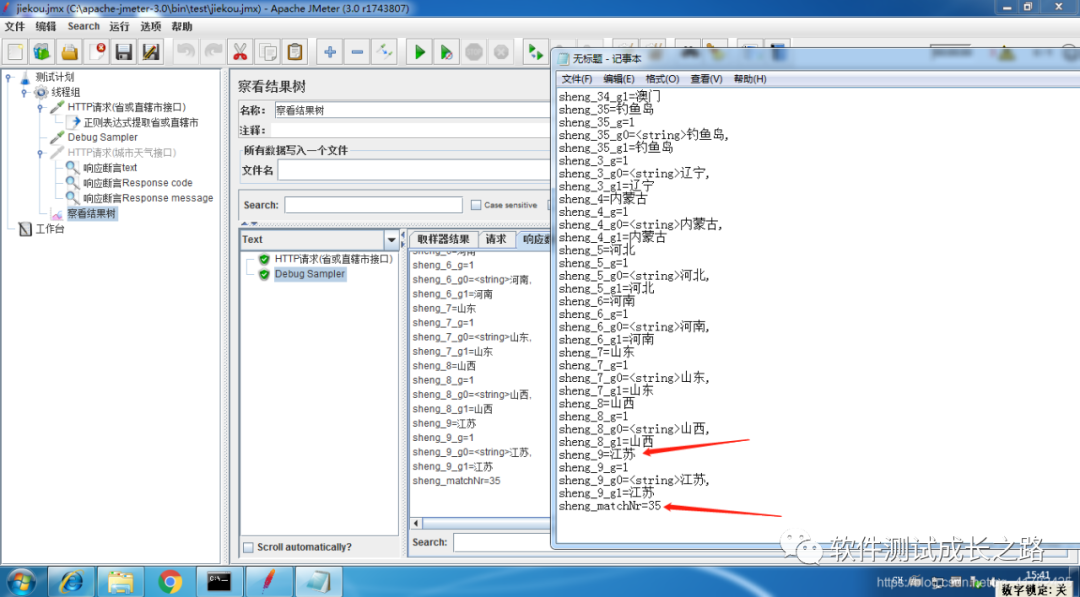Switch to the 请求 tab
Viewport: 1080px width, 597px height.
point(496,239)
